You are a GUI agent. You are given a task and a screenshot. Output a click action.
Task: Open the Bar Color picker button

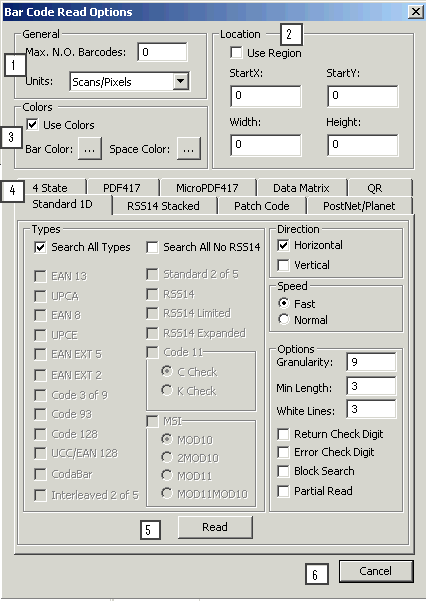pyautogui.click(x=90, y=149)
